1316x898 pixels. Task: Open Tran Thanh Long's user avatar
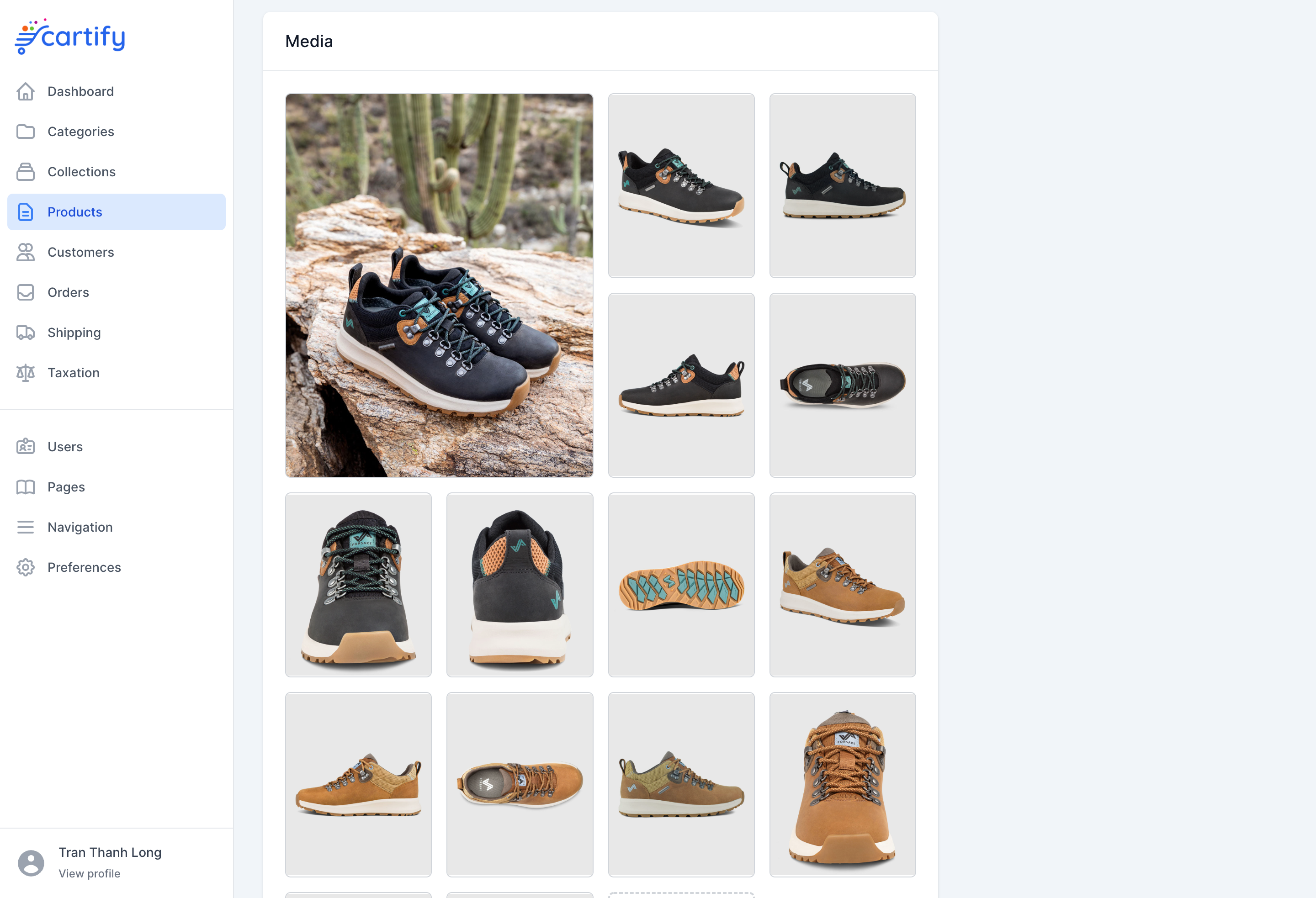[x=31, y=863]
